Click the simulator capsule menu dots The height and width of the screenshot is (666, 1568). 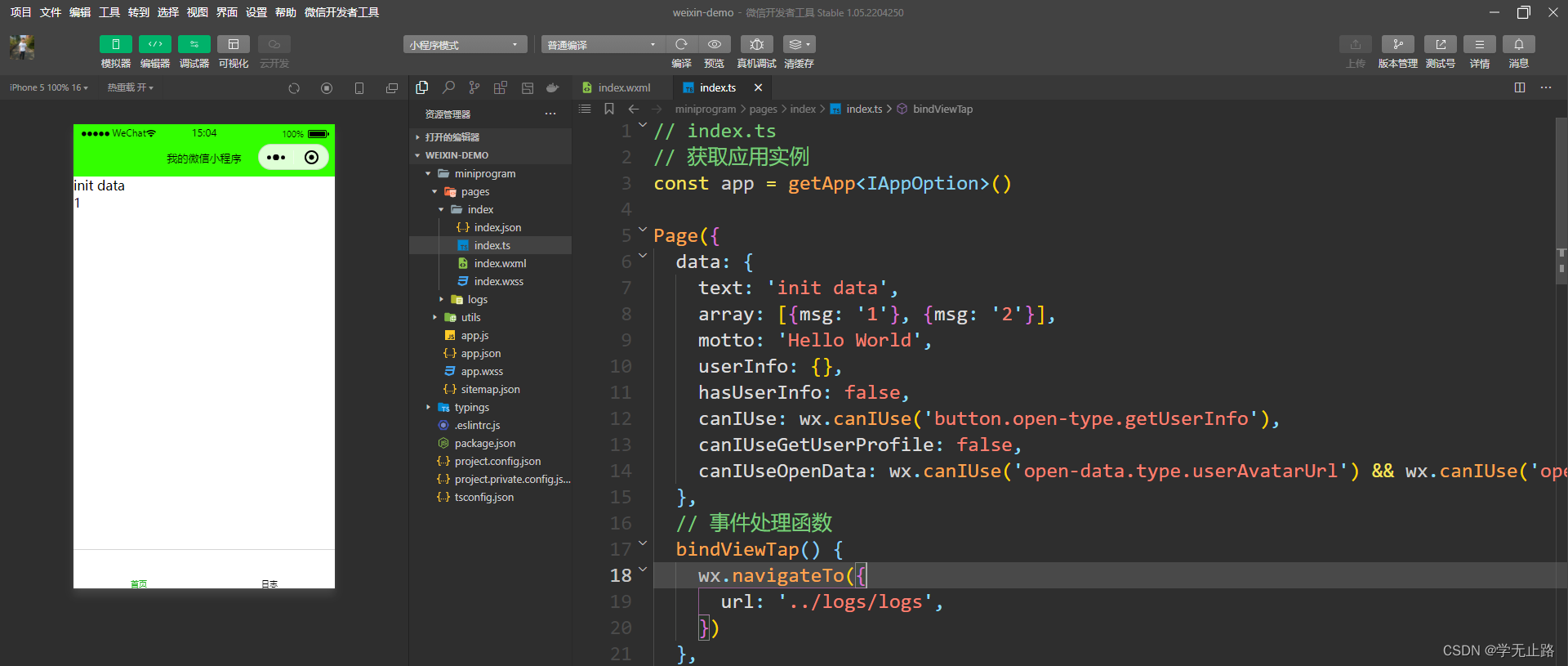coord(276,158)
